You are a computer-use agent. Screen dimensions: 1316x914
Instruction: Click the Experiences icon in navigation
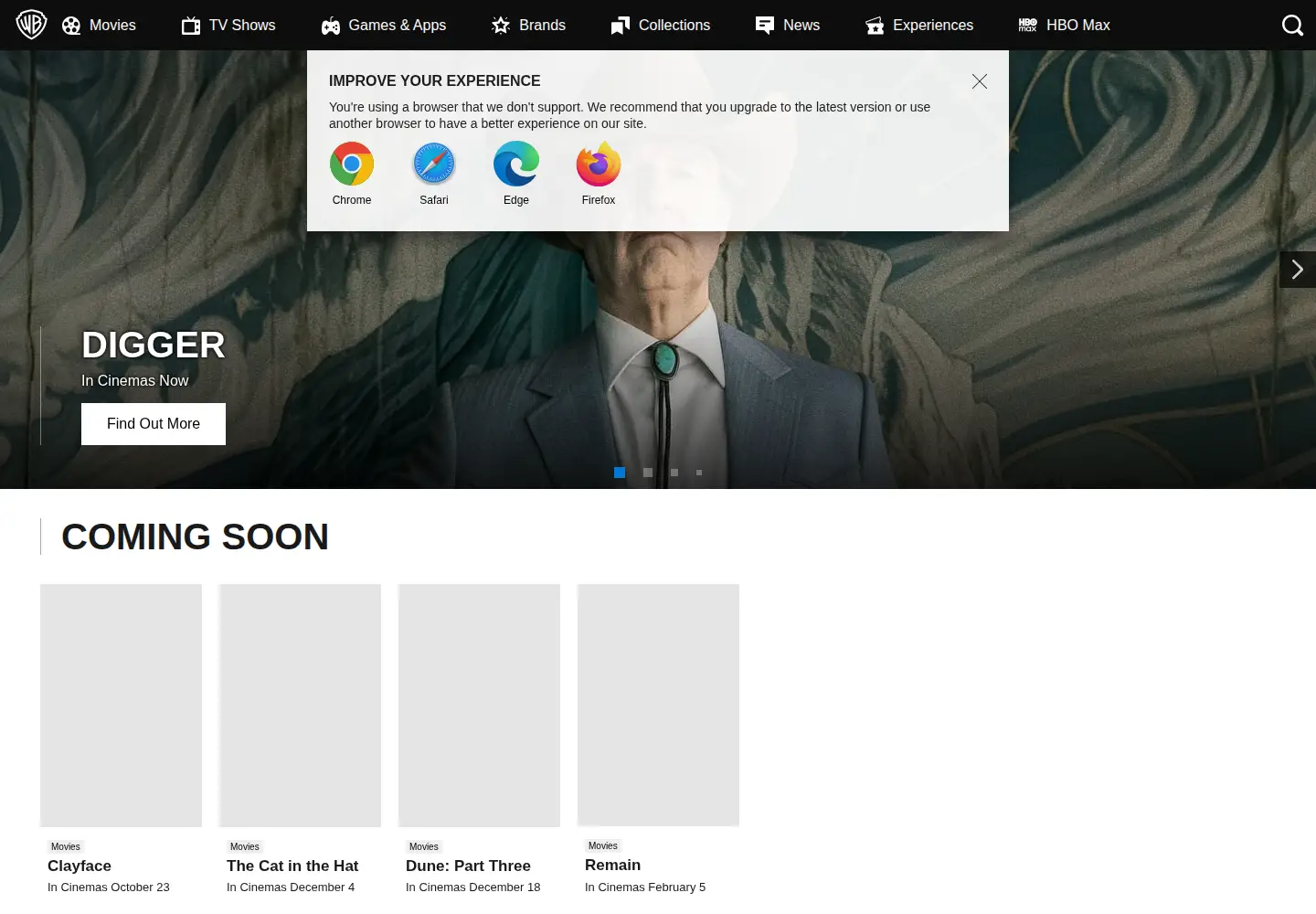pos(875,26)
